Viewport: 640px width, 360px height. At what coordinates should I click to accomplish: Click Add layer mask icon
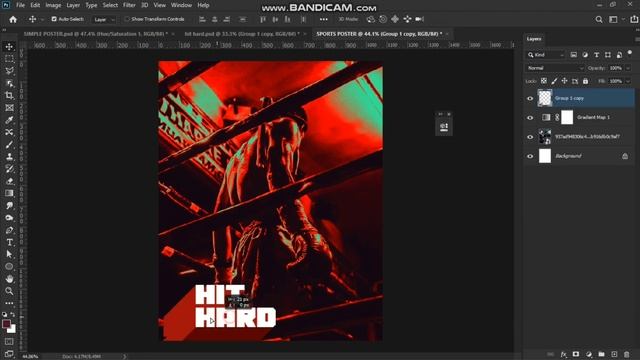[576, 354]
